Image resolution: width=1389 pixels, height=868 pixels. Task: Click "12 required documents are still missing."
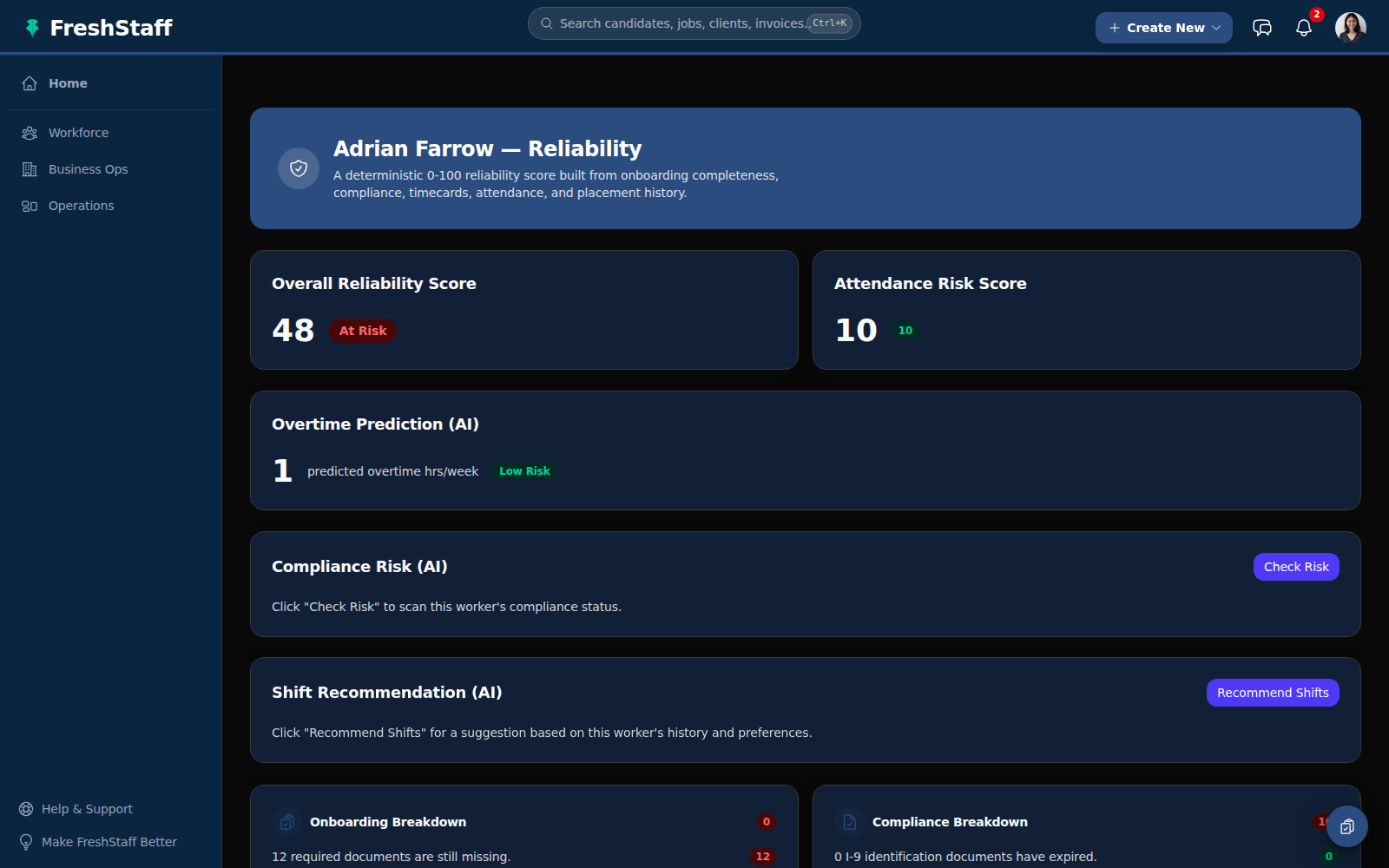tap(392, 857)
